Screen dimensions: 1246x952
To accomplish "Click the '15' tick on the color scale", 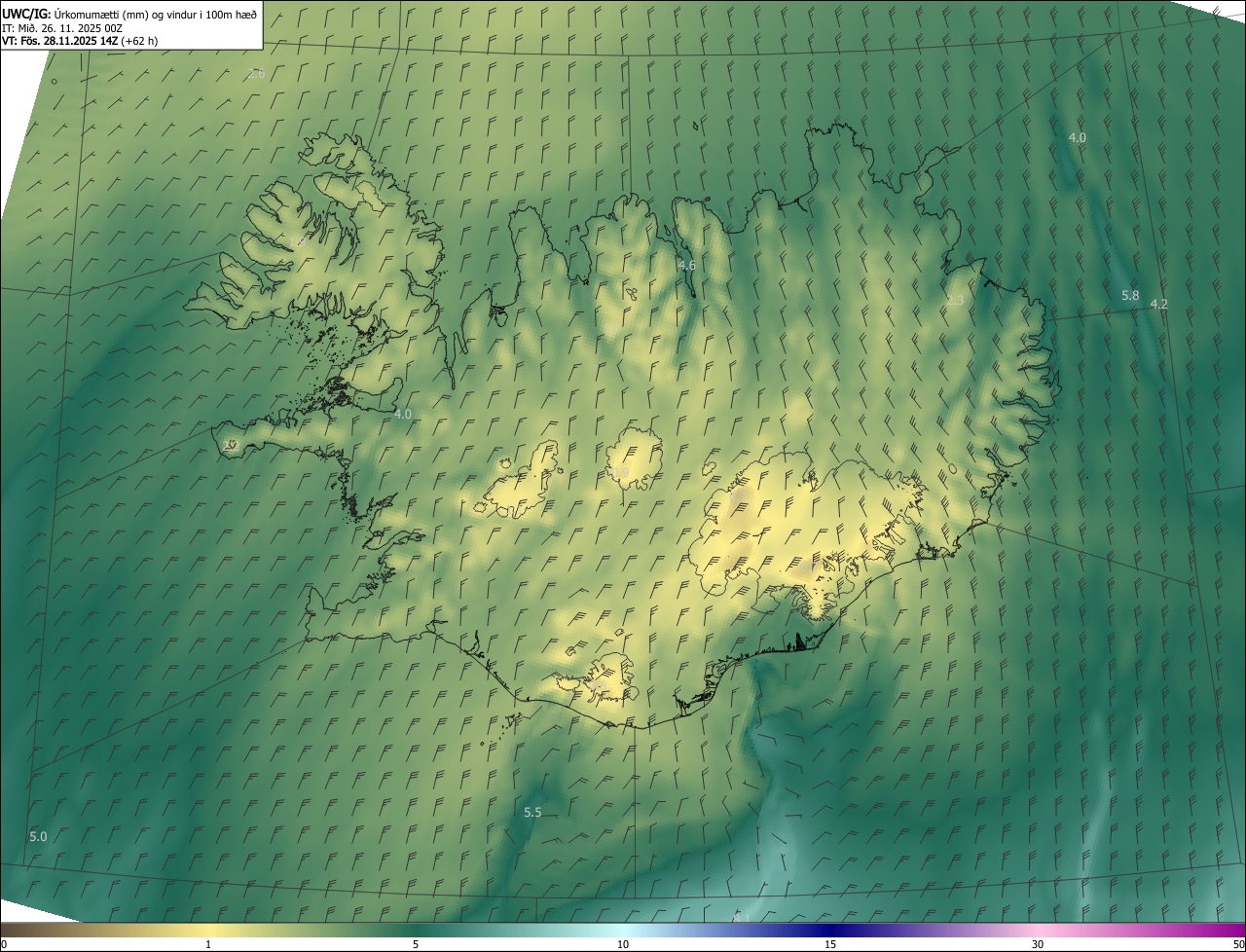I will pyautogui.click(x=830, y=944).
